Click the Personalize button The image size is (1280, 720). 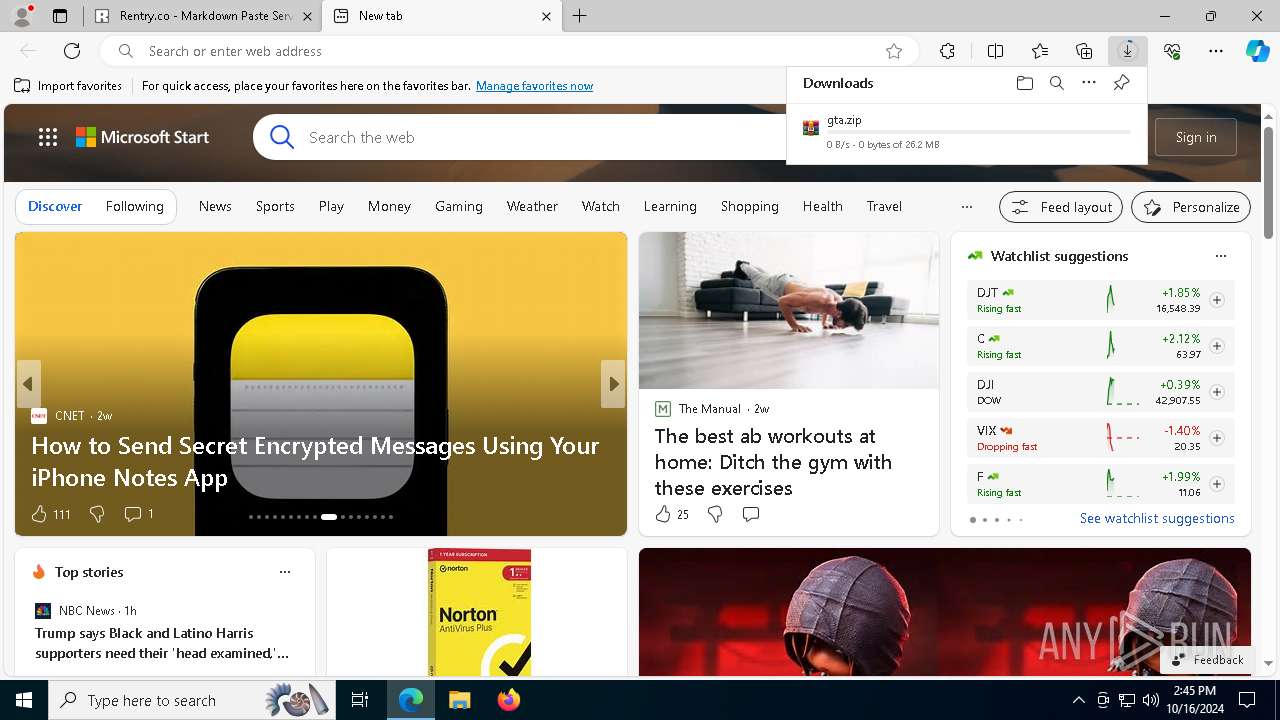1191,207
